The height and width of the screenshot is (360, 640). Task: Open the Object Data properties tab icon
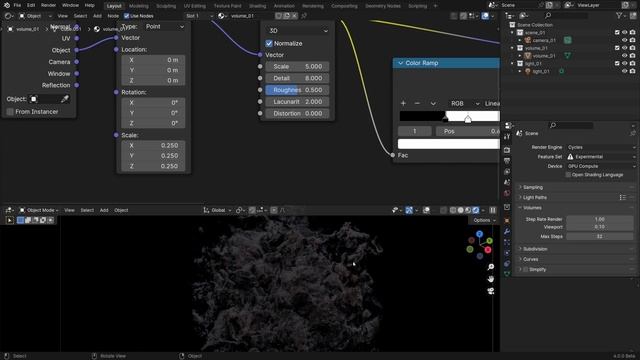pos(507,274)
